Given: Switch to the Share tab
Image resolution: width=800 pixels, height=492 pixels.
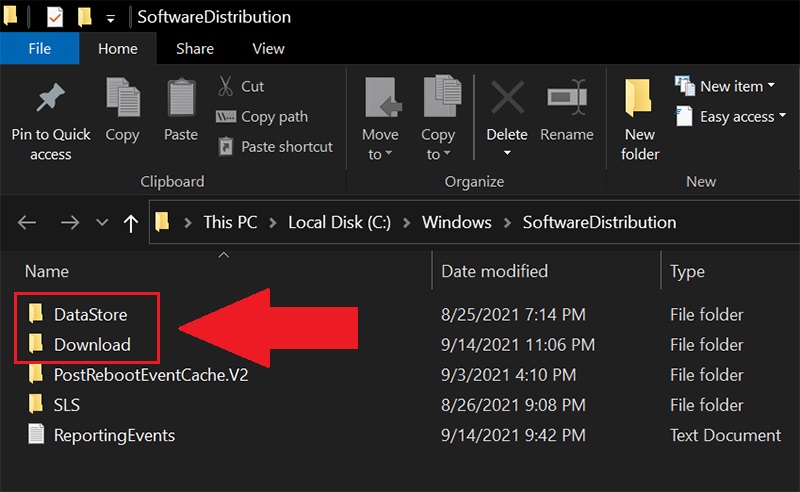Looking at the screenshot, I should [195, 48].
